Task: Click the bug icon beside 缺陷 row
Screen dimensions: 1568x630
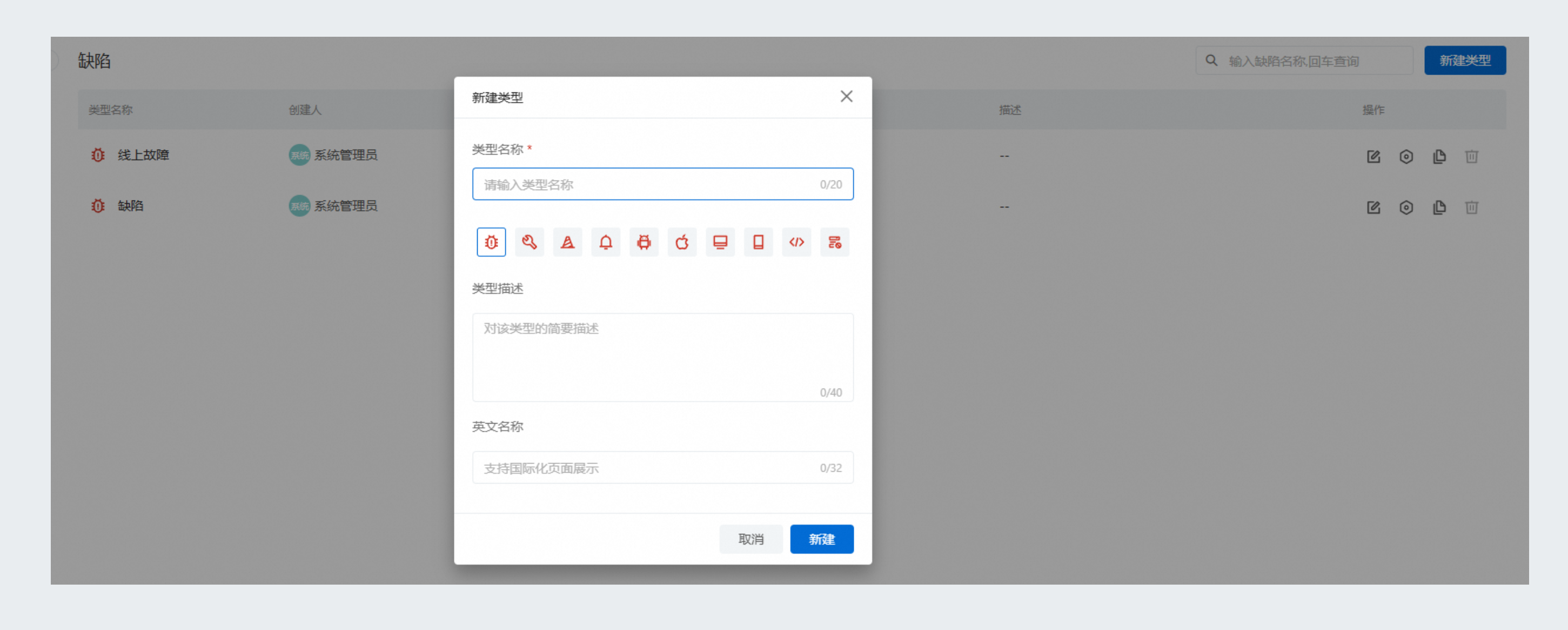Action: tap(98, 206)
